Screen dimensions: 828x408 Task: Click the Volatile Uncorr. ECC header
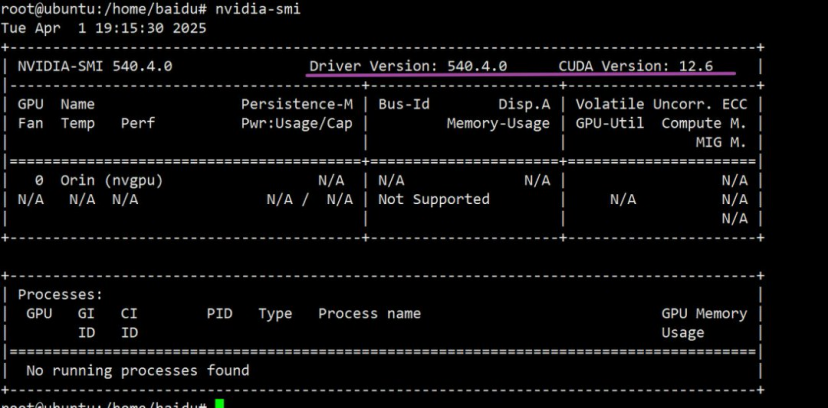661,105
